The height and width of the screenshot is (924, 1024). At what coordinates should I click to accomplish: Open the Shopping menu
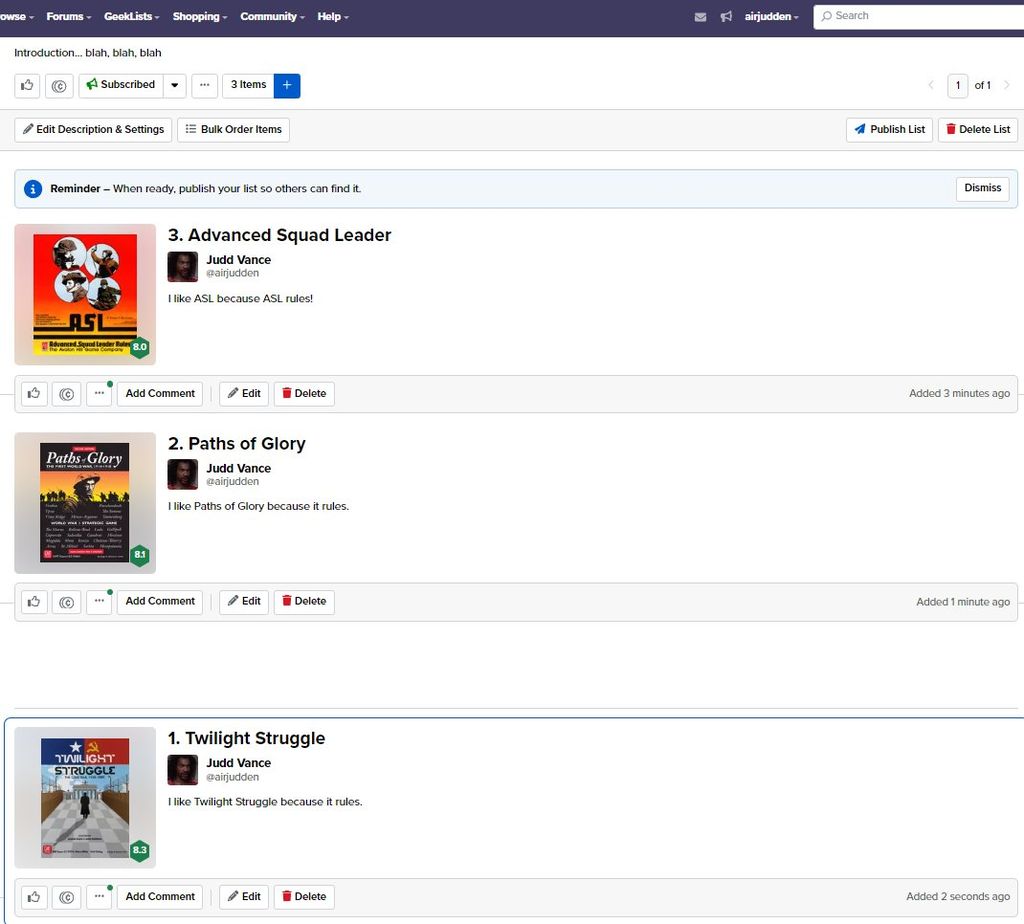tap(200, 17)
